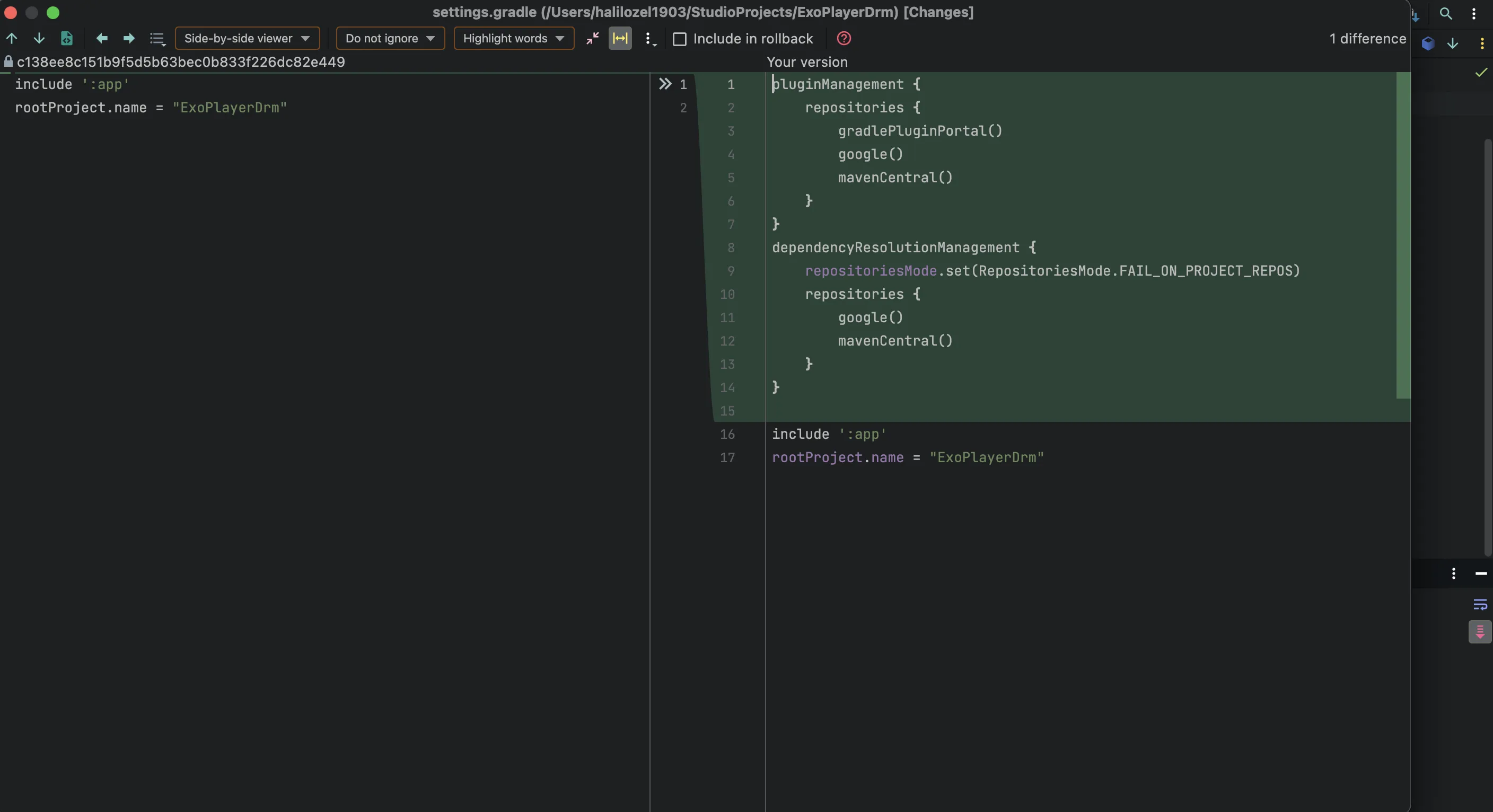Open diff settings three-dots menu

click(x=649, y=39)
